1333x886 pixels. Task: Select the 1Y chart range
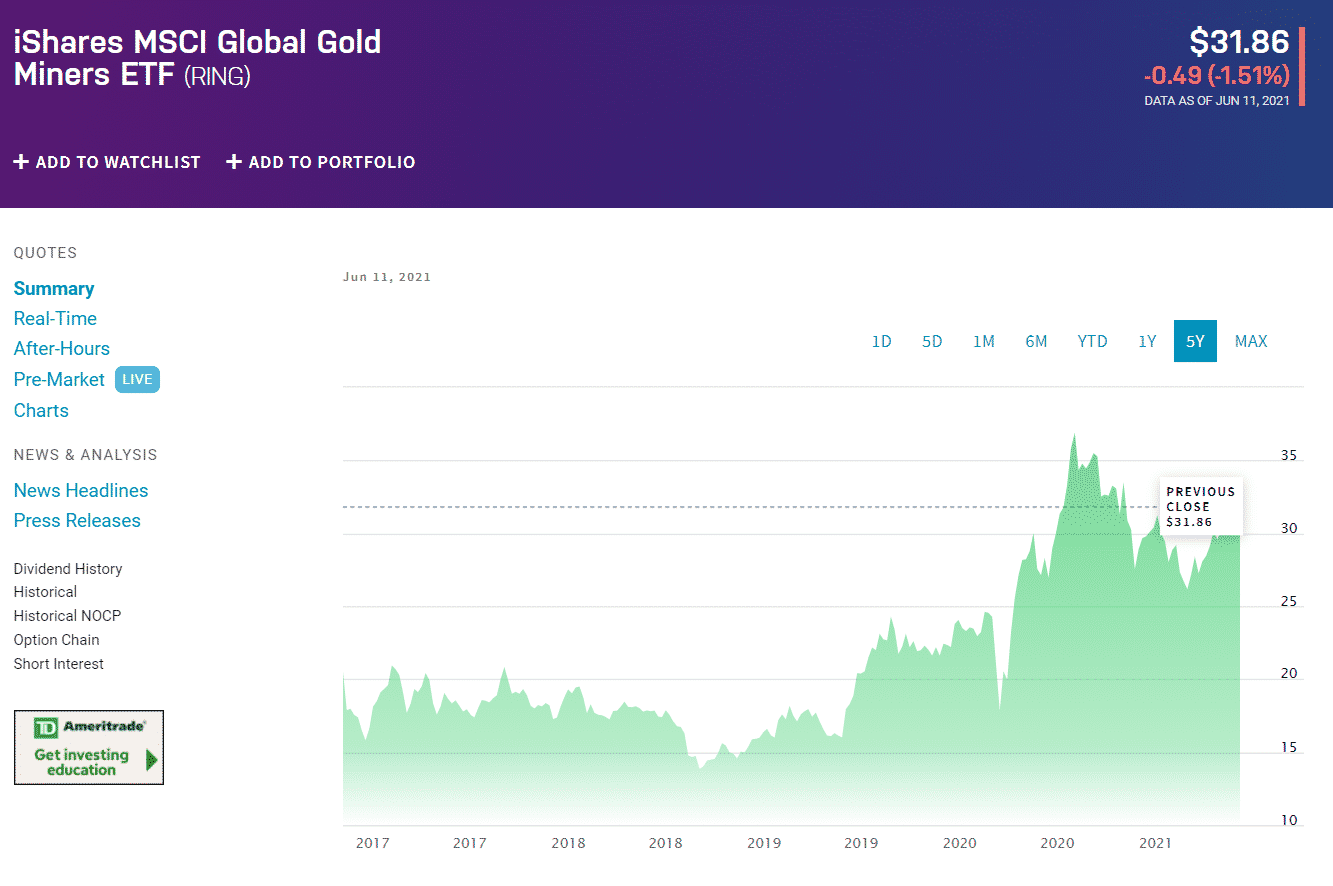(x=1147, y=342)
